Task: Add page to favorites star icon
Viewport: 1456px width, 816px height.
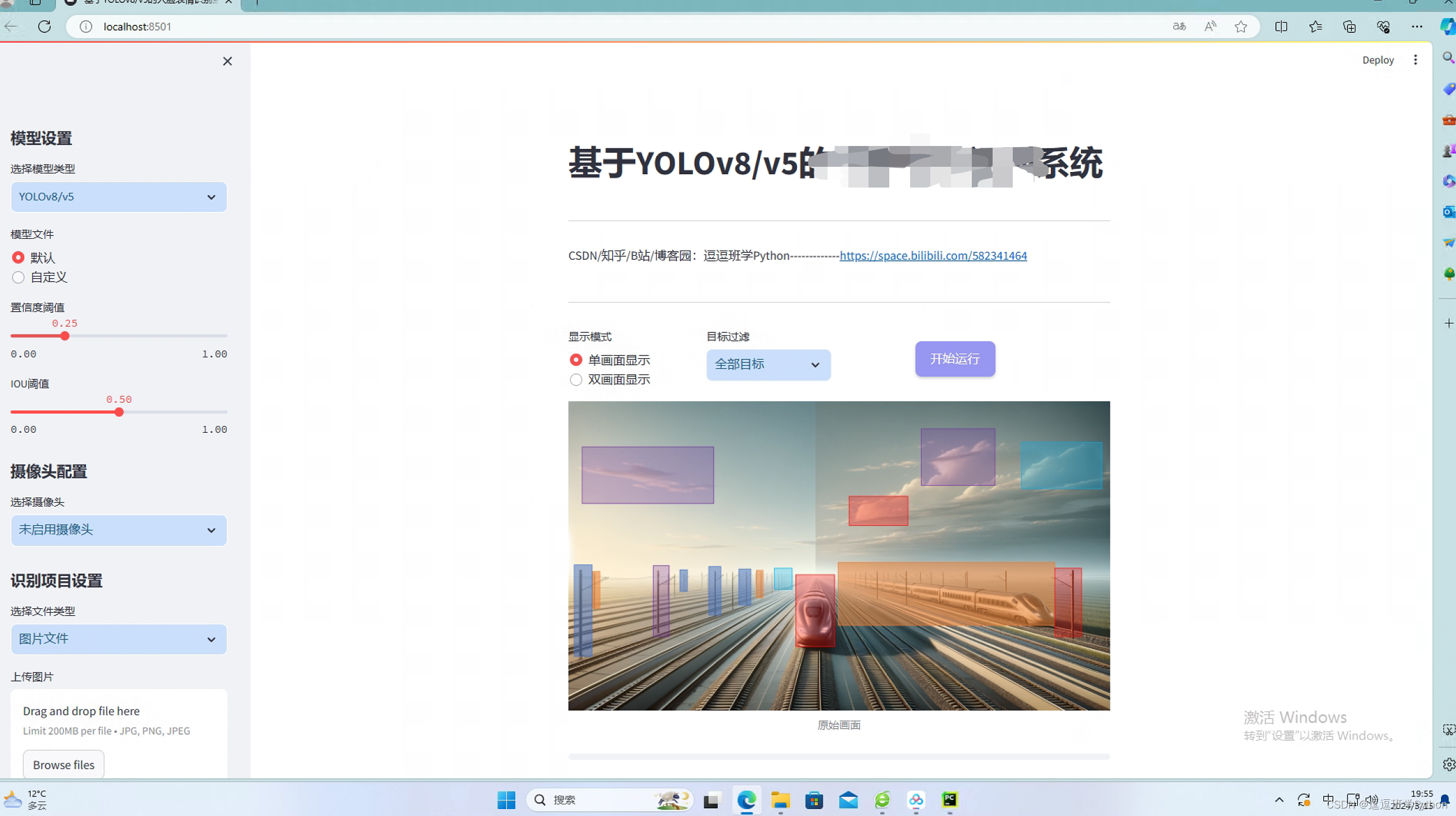Action: (1241, 27)
